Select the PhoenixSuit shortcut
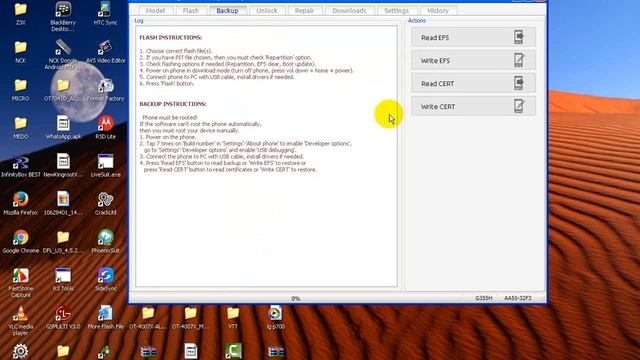 105,242
